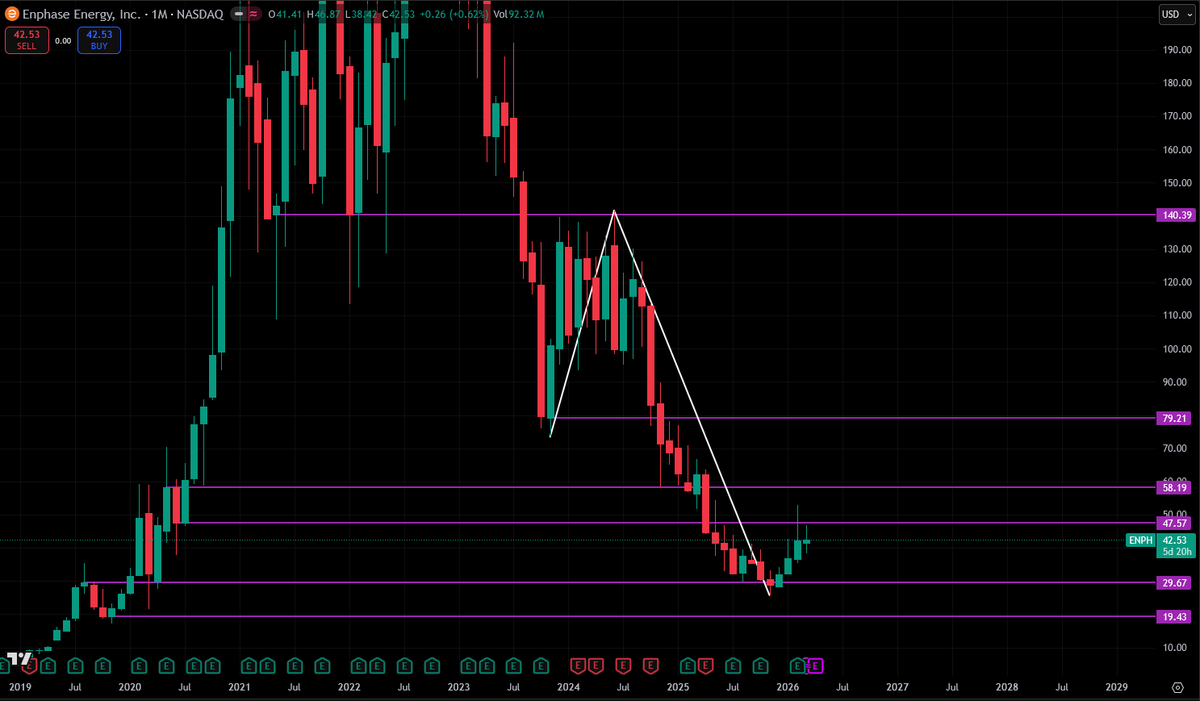This screenshot has width=1200, height=701.
Task: Click the ENPH ticker label on price axis
Action: [x=1140, y=541]
